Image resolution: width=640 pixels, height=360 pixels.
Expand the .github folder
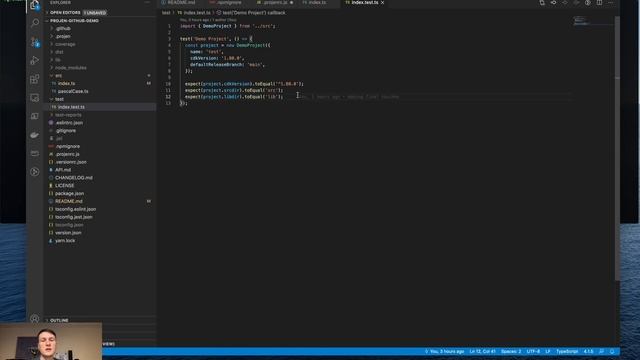(x=63, y=29)
